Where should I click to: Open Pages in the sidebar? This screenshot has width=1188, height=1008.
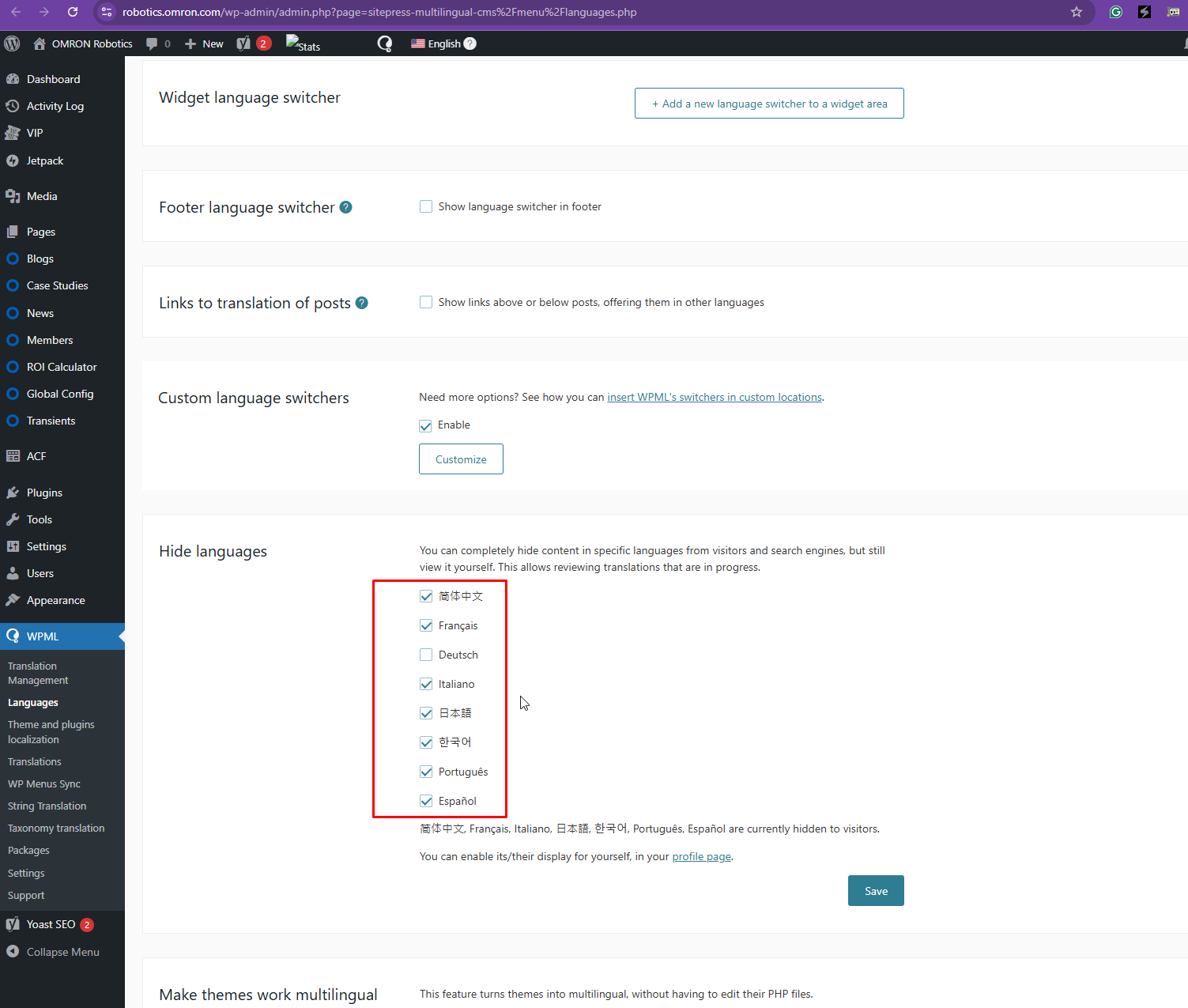[x=62, y=232]
